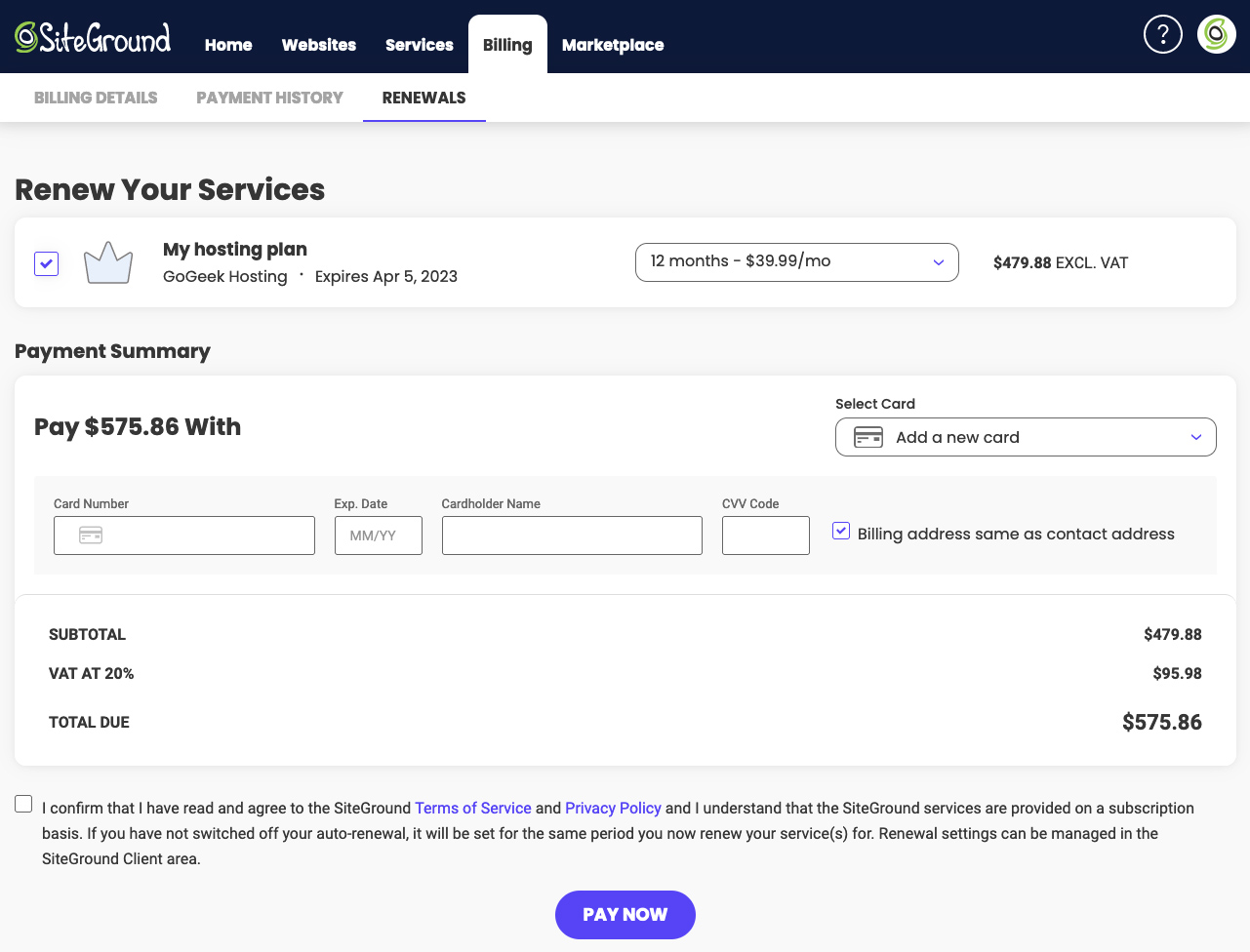Toggle billing address same as contact address
Image resolution: width=1250 pixels, height=952 pixels.
[841, 531]
